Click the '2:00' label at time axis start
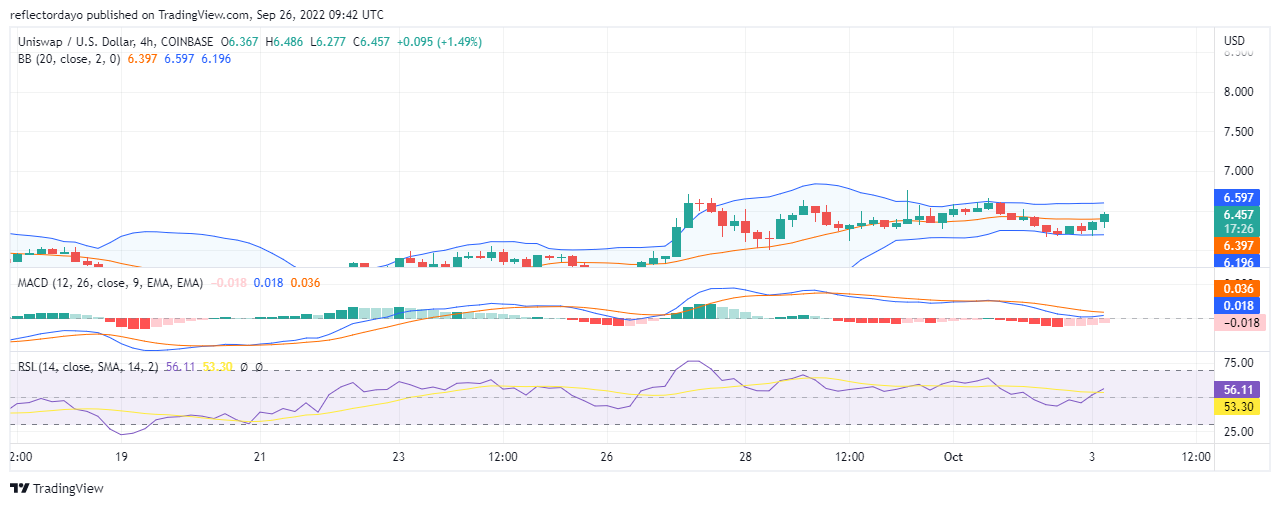 [21, 457]
